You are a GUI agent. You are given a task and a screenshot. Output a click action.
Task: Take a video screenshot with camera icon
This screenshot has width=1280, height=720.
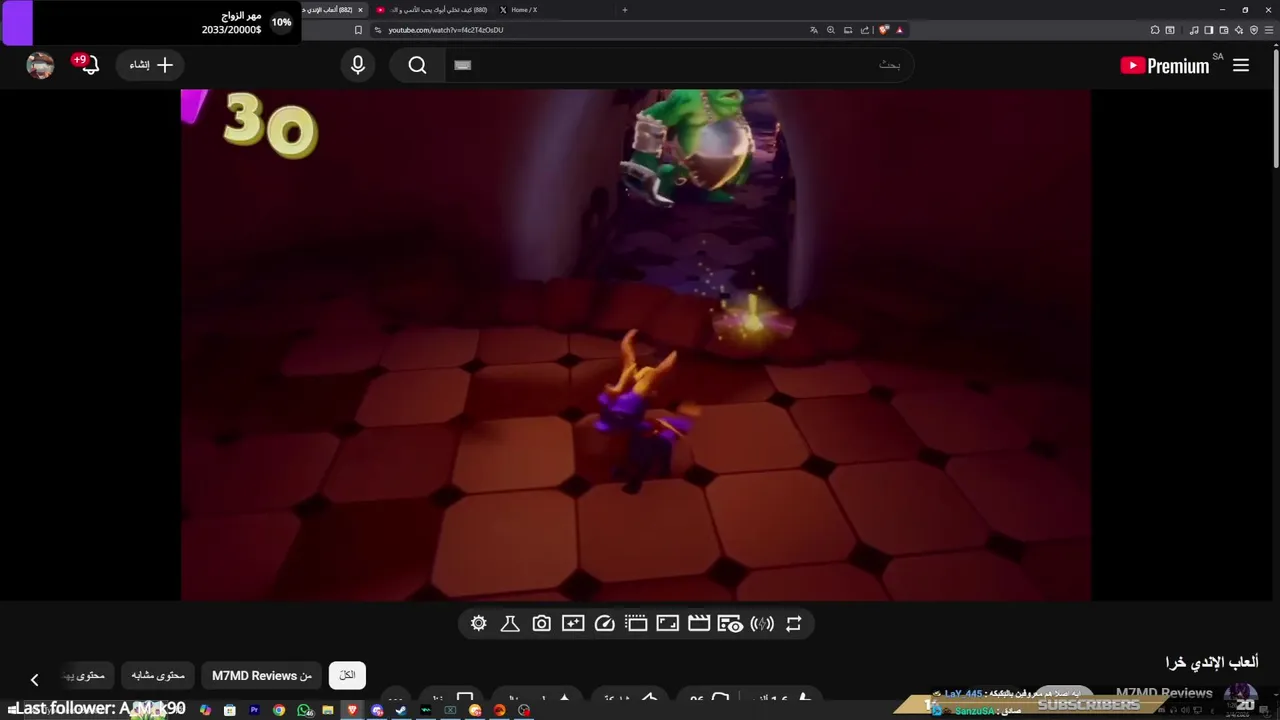click(541, 624)
